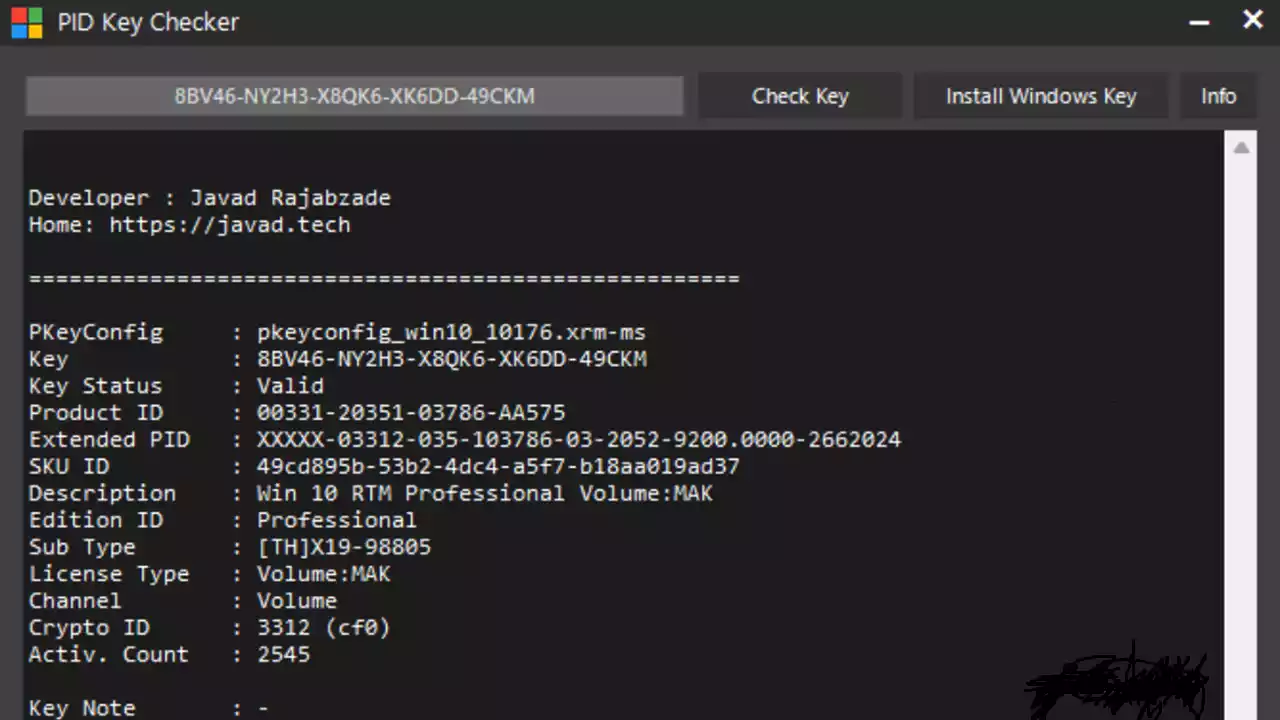Click the SKU ID 49cd895b-53b2-4dc4-a5f7-b18aa019ad37
1280x720 pixels.
(x=498, y=467)
